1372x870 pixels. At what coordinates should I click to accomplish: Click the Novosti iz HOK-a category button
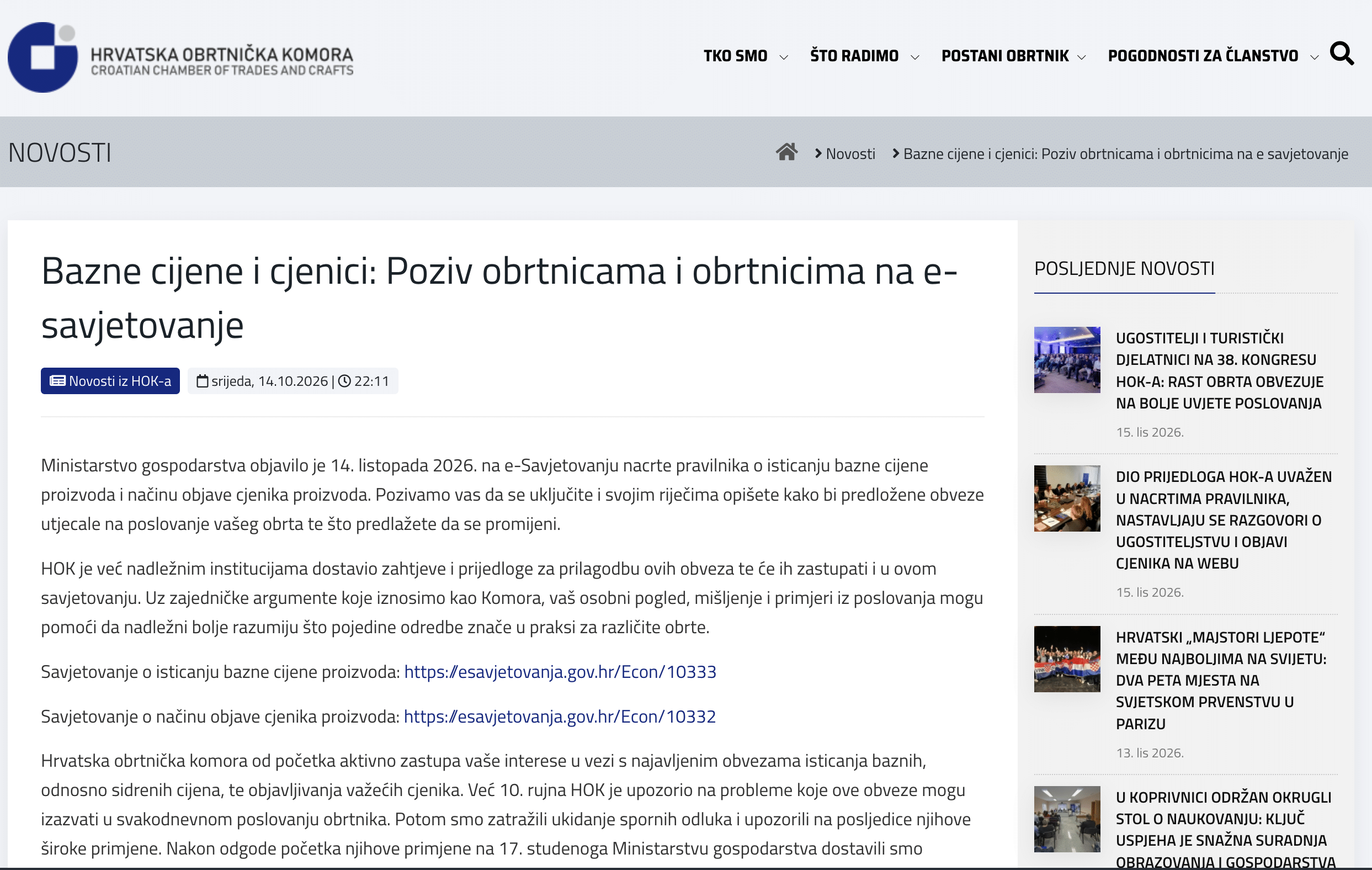click(x=110, y=380)
